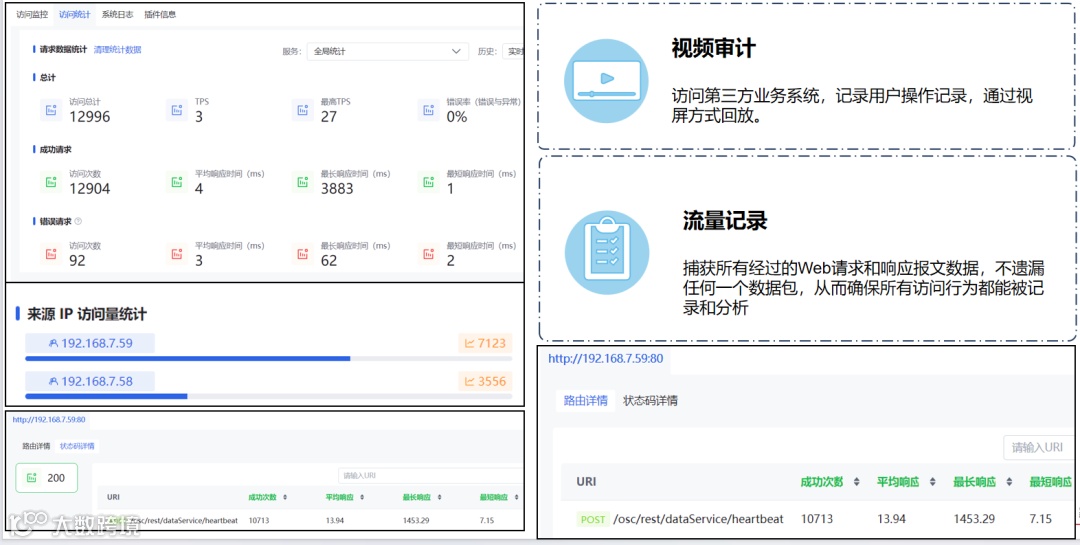Click the progress bar under 192.168.7.58
The image size is (1080, 545).
point(269,396)
